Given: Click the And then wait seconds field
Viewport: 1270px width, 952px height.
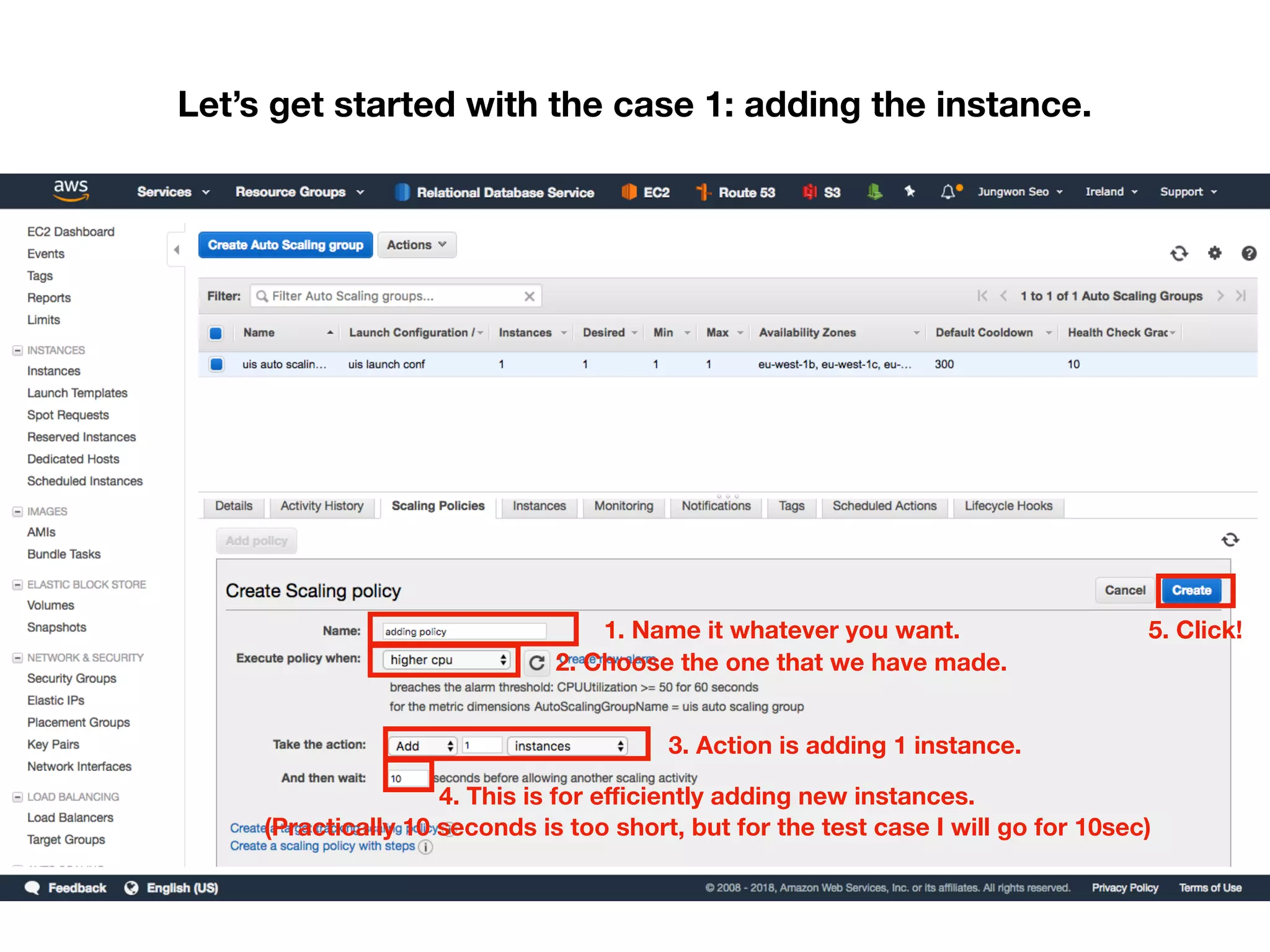Looking at the screenshot, I should tap(408, 778).
